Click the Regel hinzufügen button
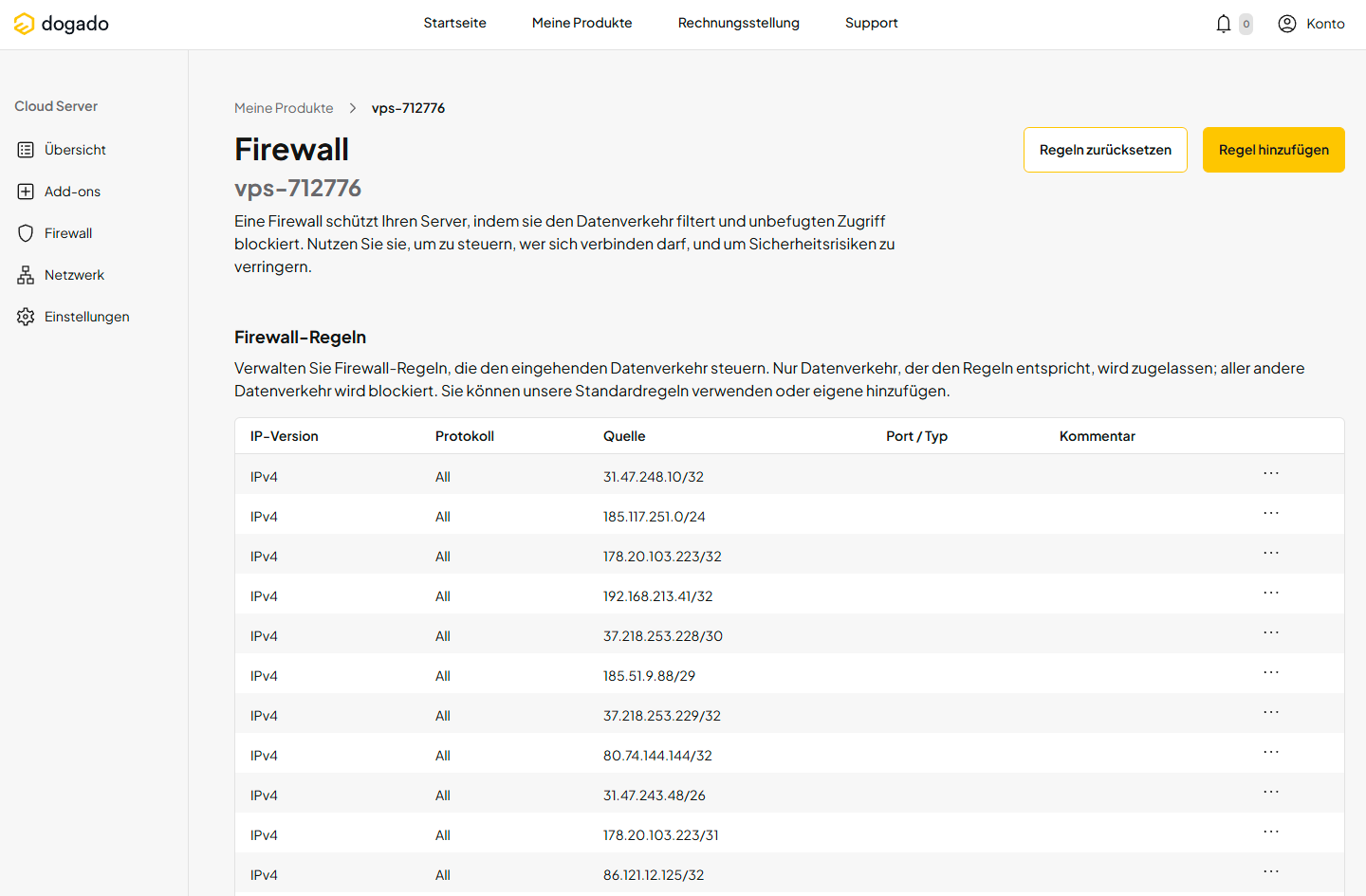1366x896 pixels. click(x=1273, y=149)
